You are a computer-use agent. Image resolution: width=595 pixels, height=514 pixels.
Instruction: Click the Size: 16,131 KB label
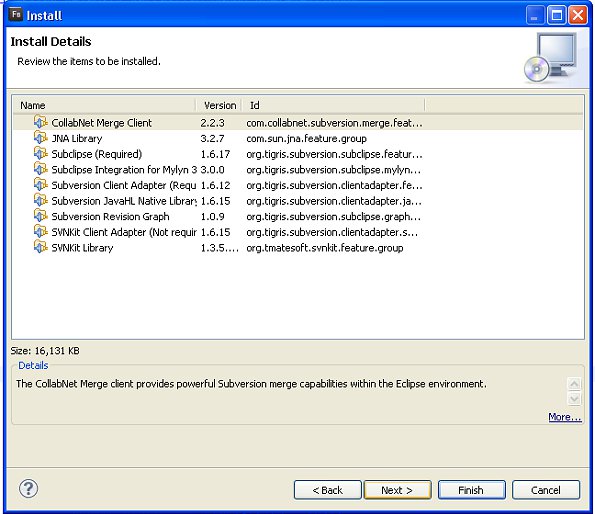[45, 351]
